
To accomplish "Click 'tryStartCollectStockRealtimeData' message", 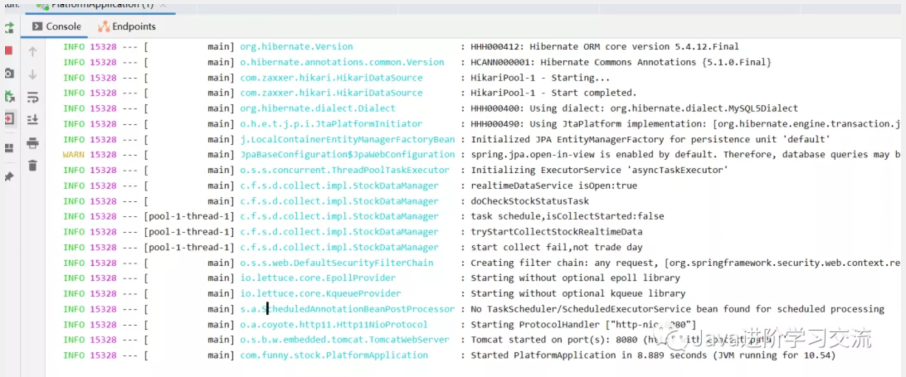I will pyautogui.click(x=556, y=232).
